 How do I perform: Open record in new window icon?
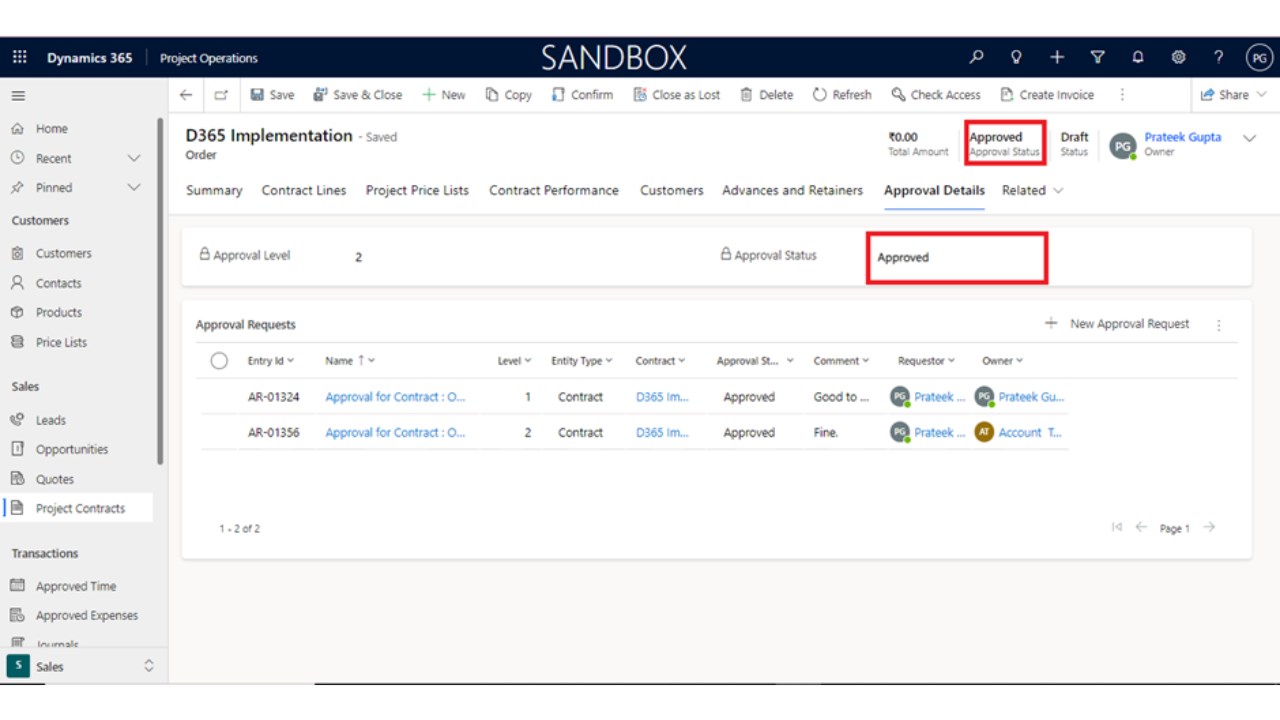(221, 95)
